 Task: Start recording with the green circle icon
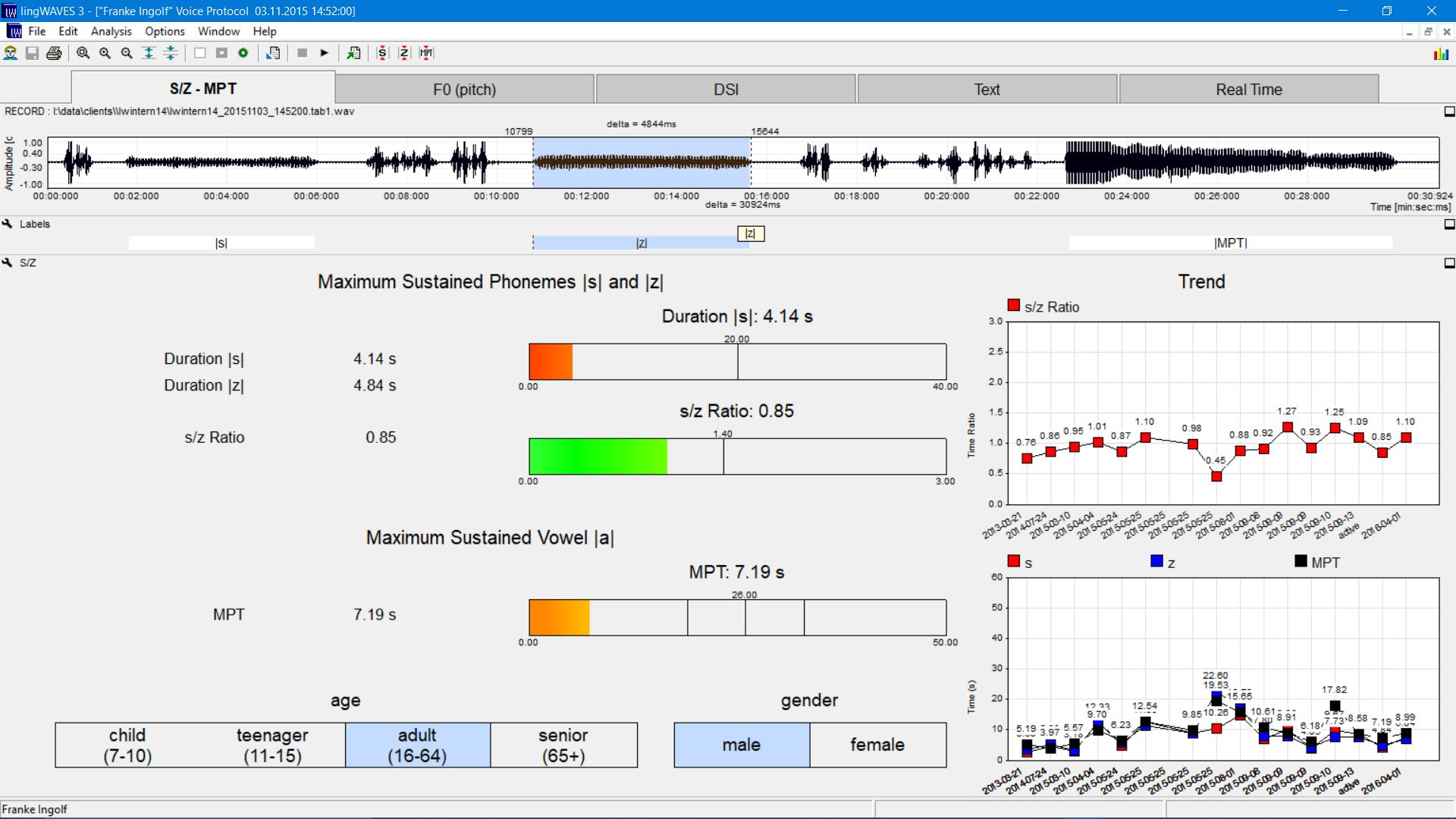[243, 53]
